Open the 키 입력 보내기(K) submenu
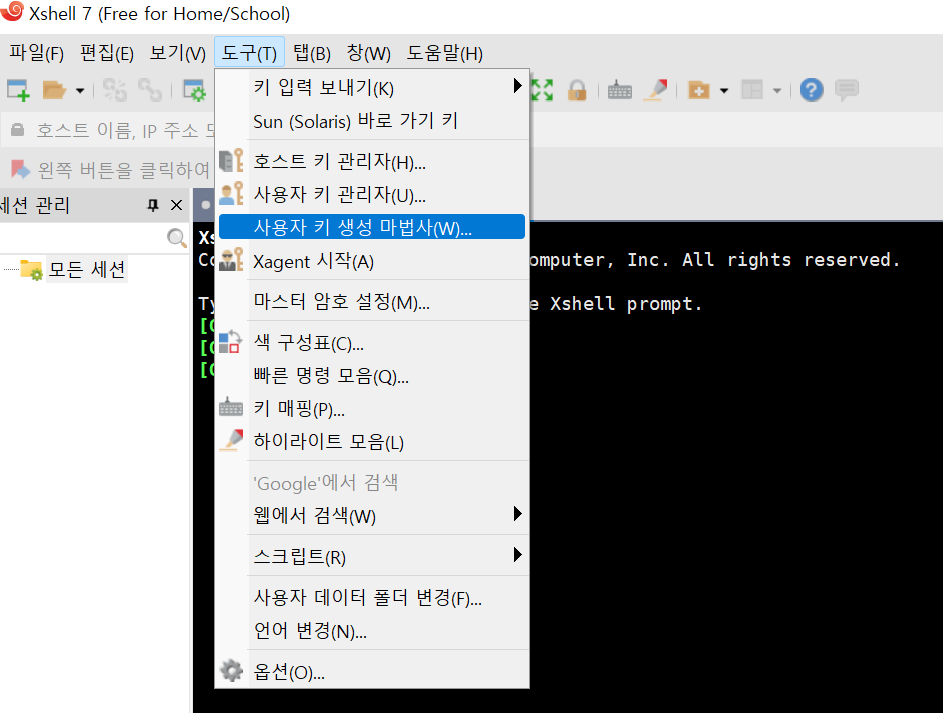943x713 pixels. (x=372, y=88)
